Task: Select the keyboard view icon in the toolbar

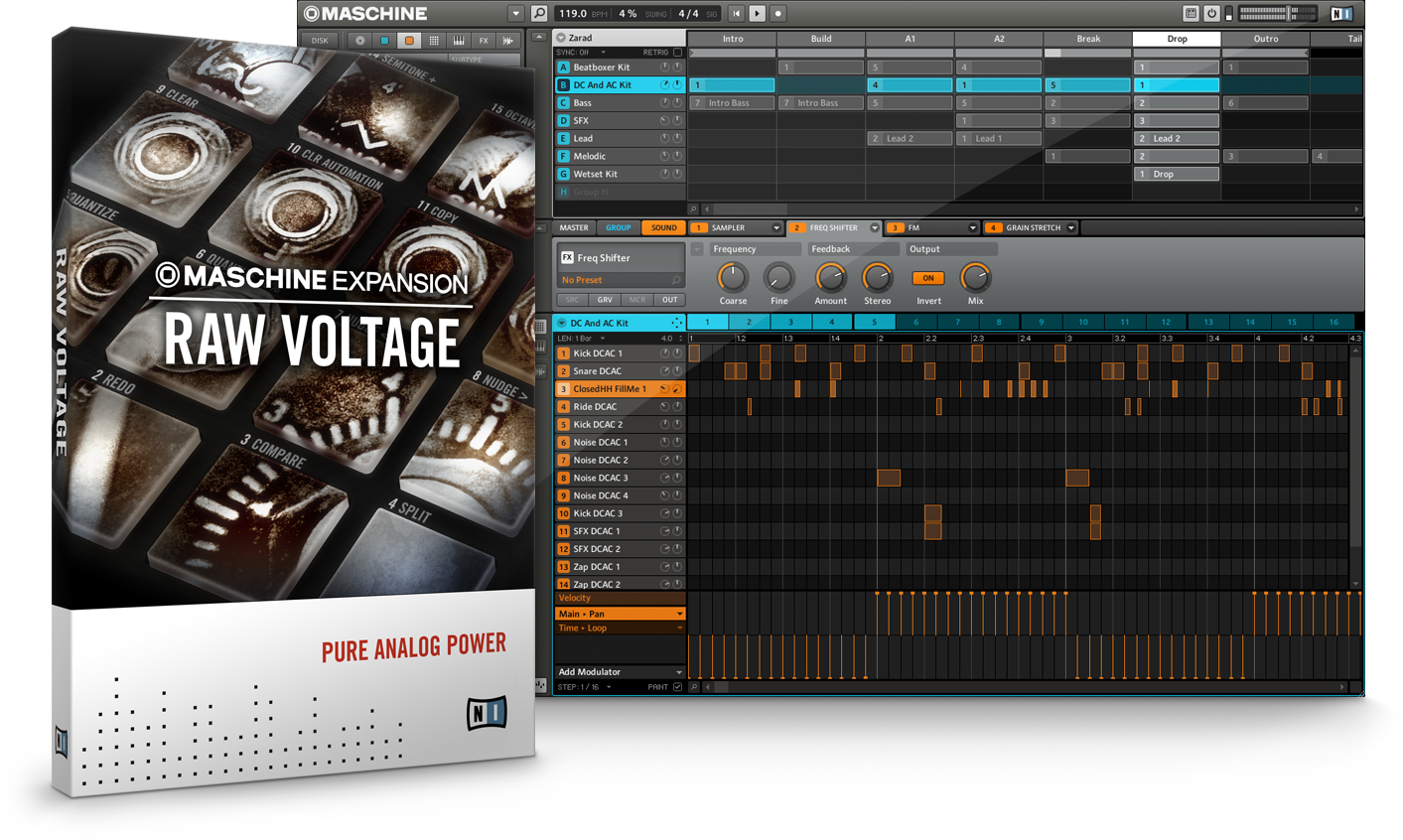Action: pyautogui.click(x=461, y=40)
